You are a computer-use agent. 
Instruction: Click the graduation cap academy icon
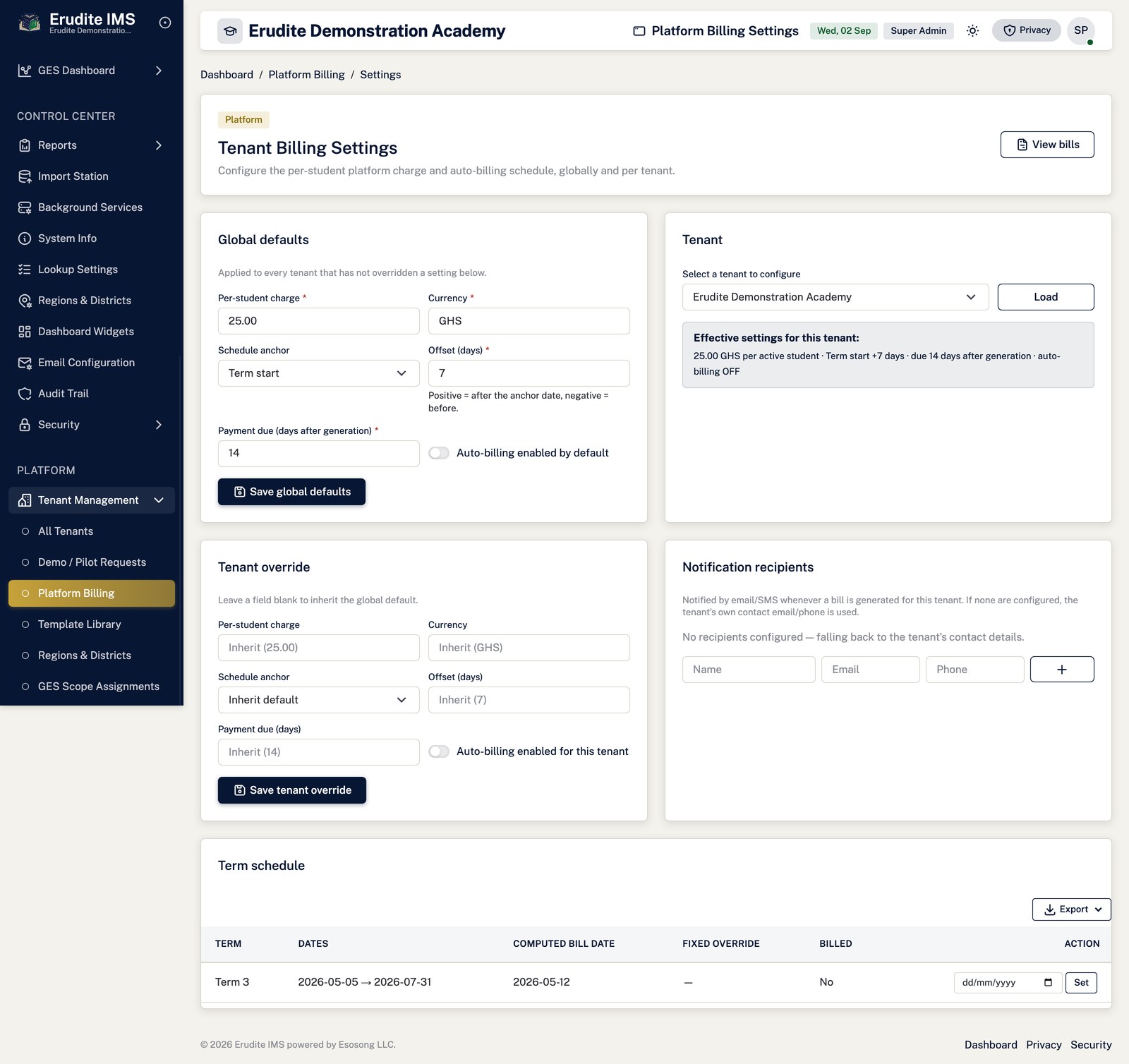point(230,30)
